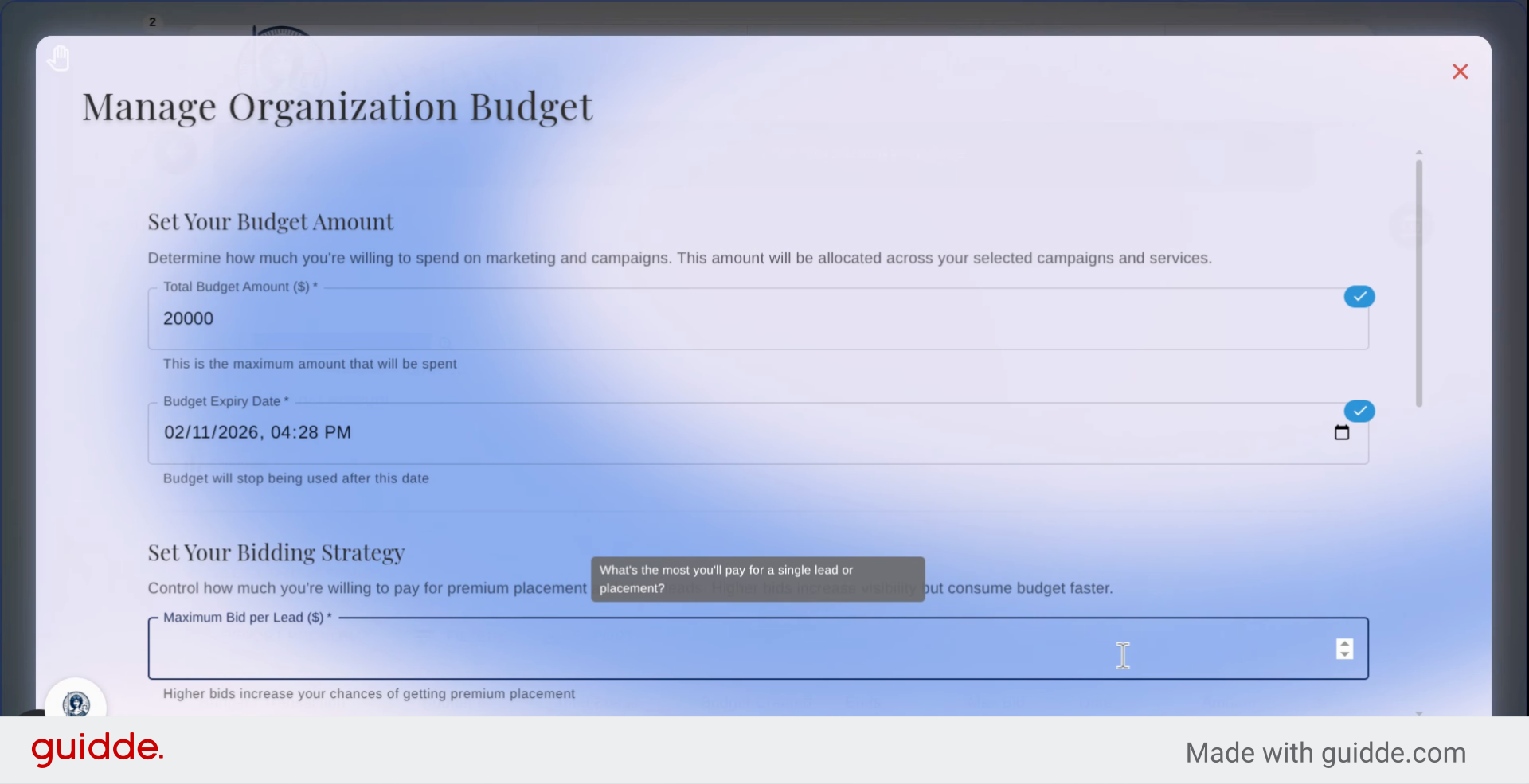
Task: Click the checkmark badge beside Total Budget Amount
Action: 1359,296
